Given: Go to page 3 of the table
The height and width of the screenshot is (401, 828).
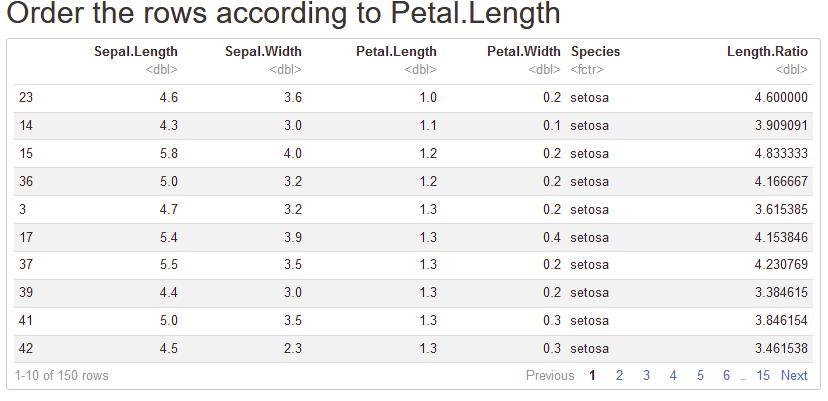Looking at the screenshot, I should 646,376.
